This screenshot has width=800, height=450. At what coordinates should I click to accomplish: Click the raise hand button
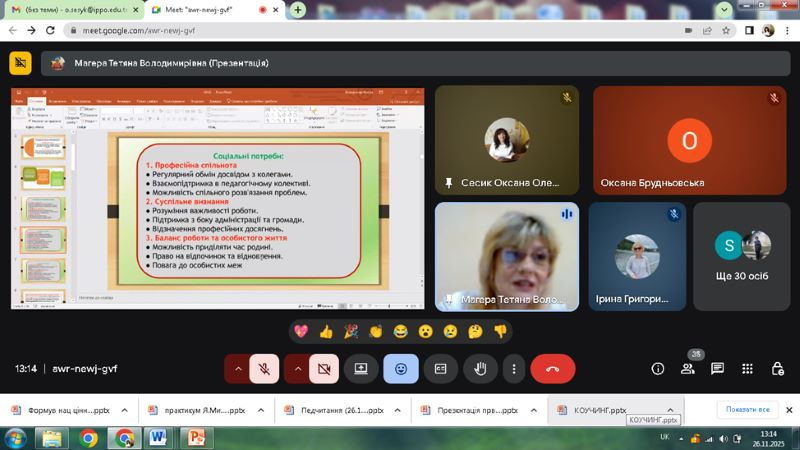pos(480,369)
